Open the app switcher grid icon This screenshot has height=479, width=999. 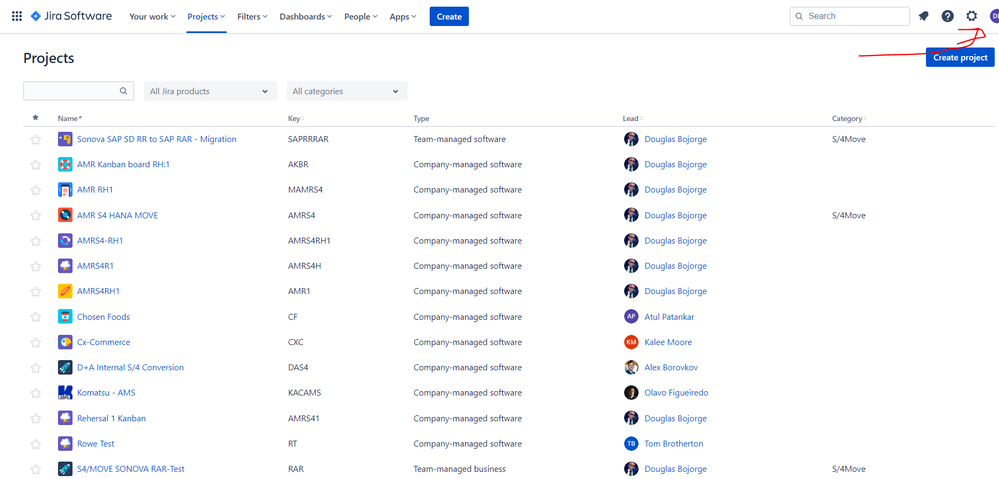(17, 17)
